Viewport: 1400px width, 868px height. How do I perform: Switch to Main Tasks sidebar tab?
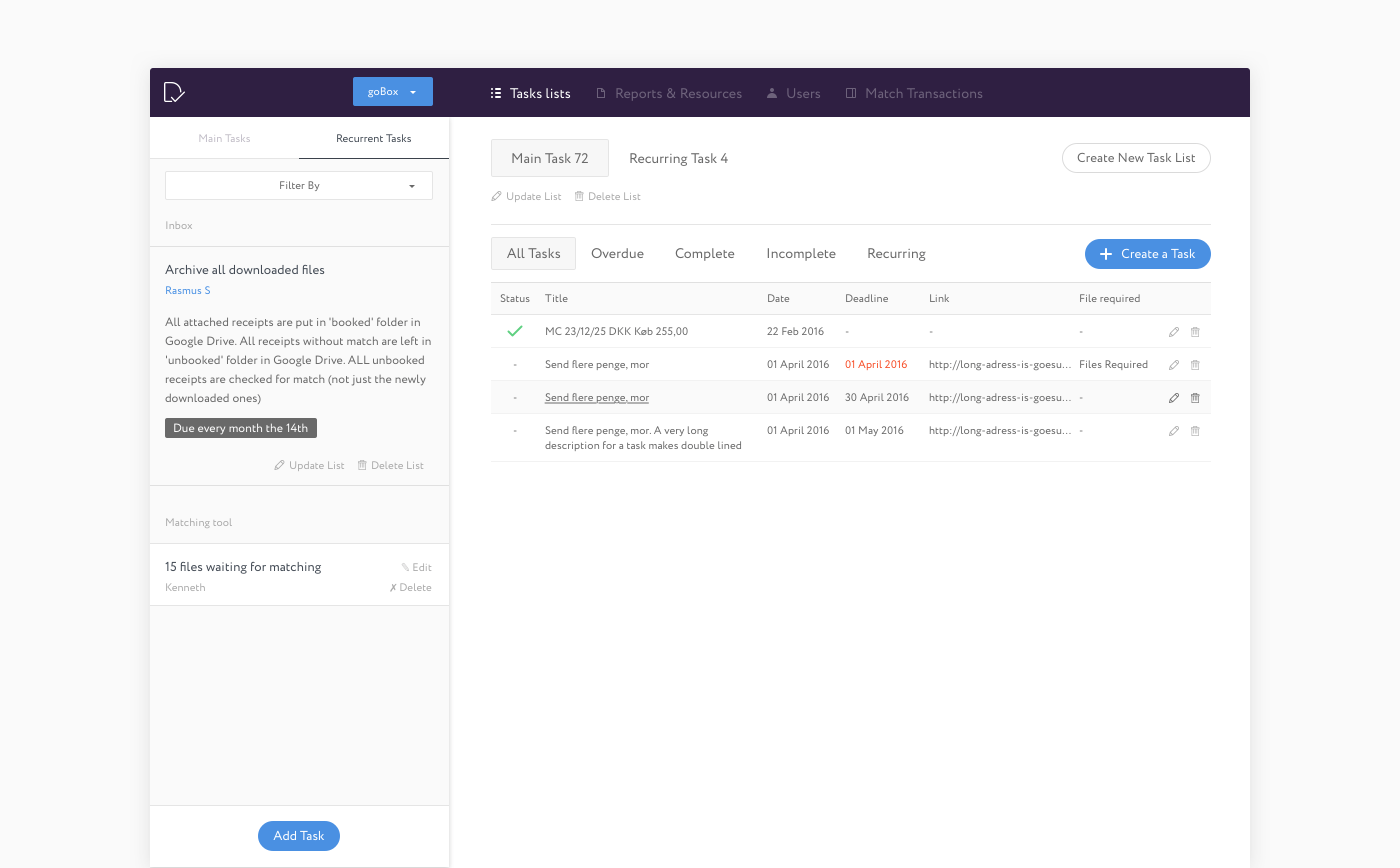click(224, 138)
